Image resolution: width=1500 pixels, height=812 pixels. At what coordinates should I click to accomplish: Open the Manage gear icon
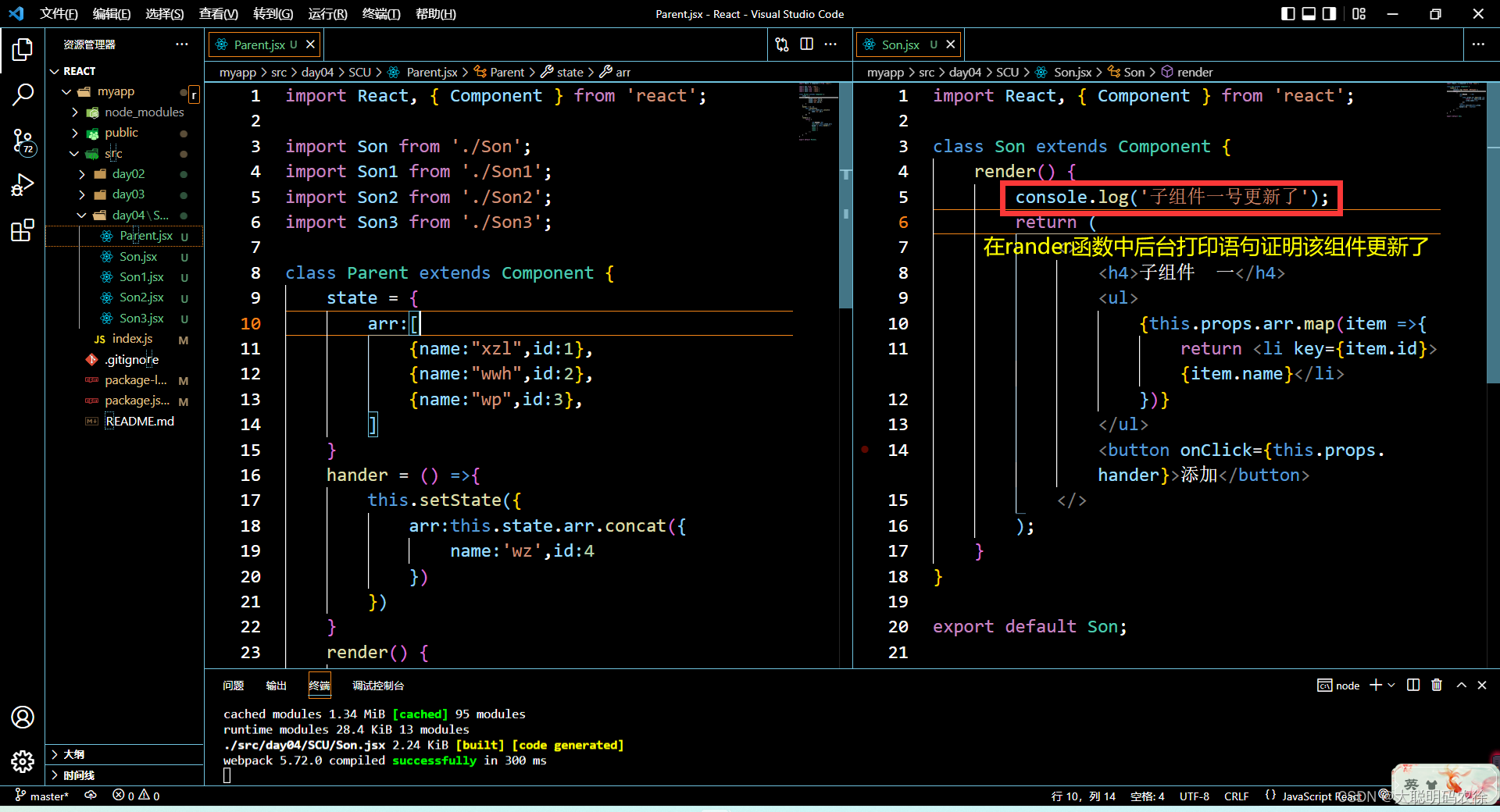pos(23,761)
